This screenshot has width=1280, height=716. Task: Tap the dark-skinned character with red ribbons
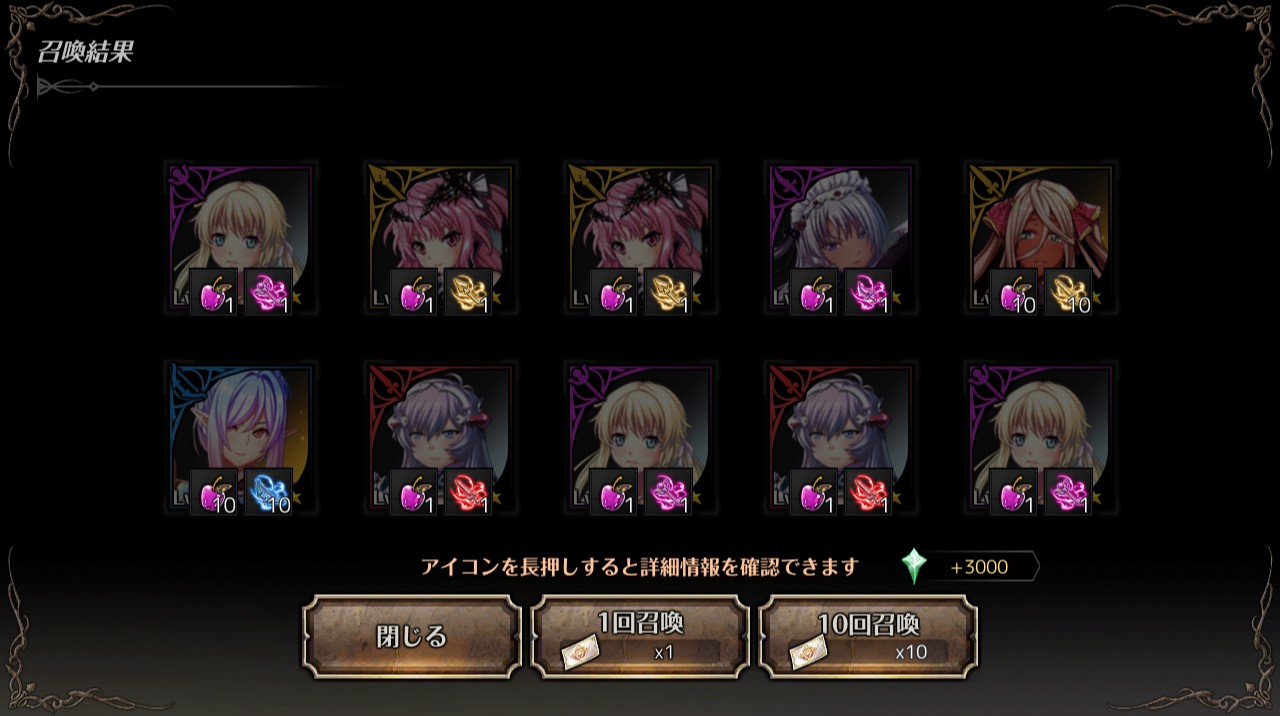coord(1041,238)
